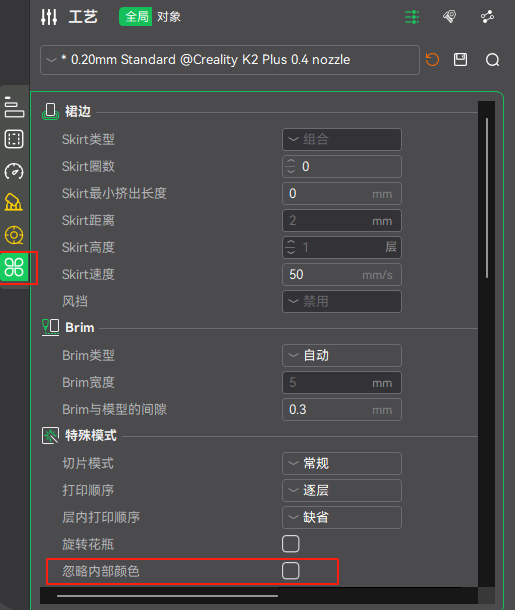Click the reset preset orange arrow icon

[x=432, y=60]
